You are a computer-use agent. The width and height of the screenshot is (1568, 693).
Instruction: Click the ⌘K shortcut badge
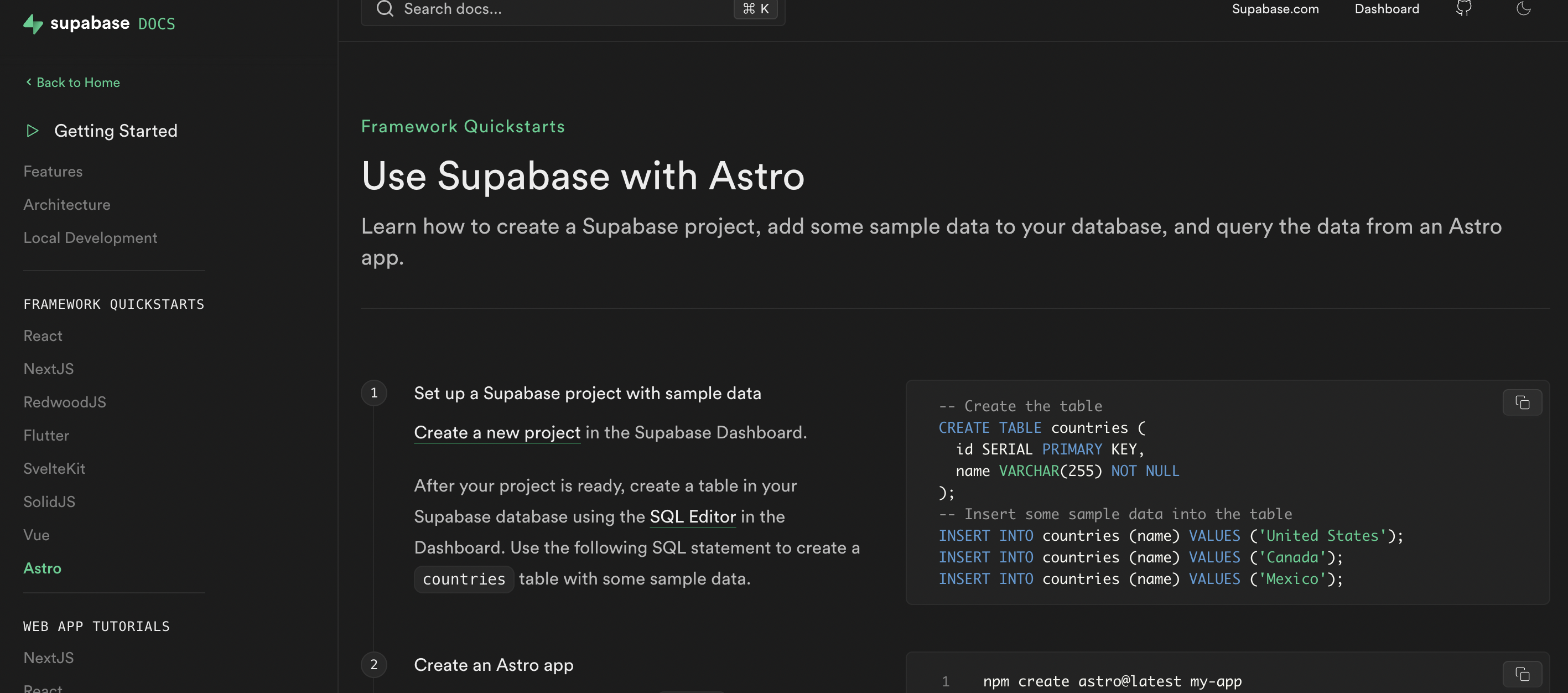[x=755, y=9]
